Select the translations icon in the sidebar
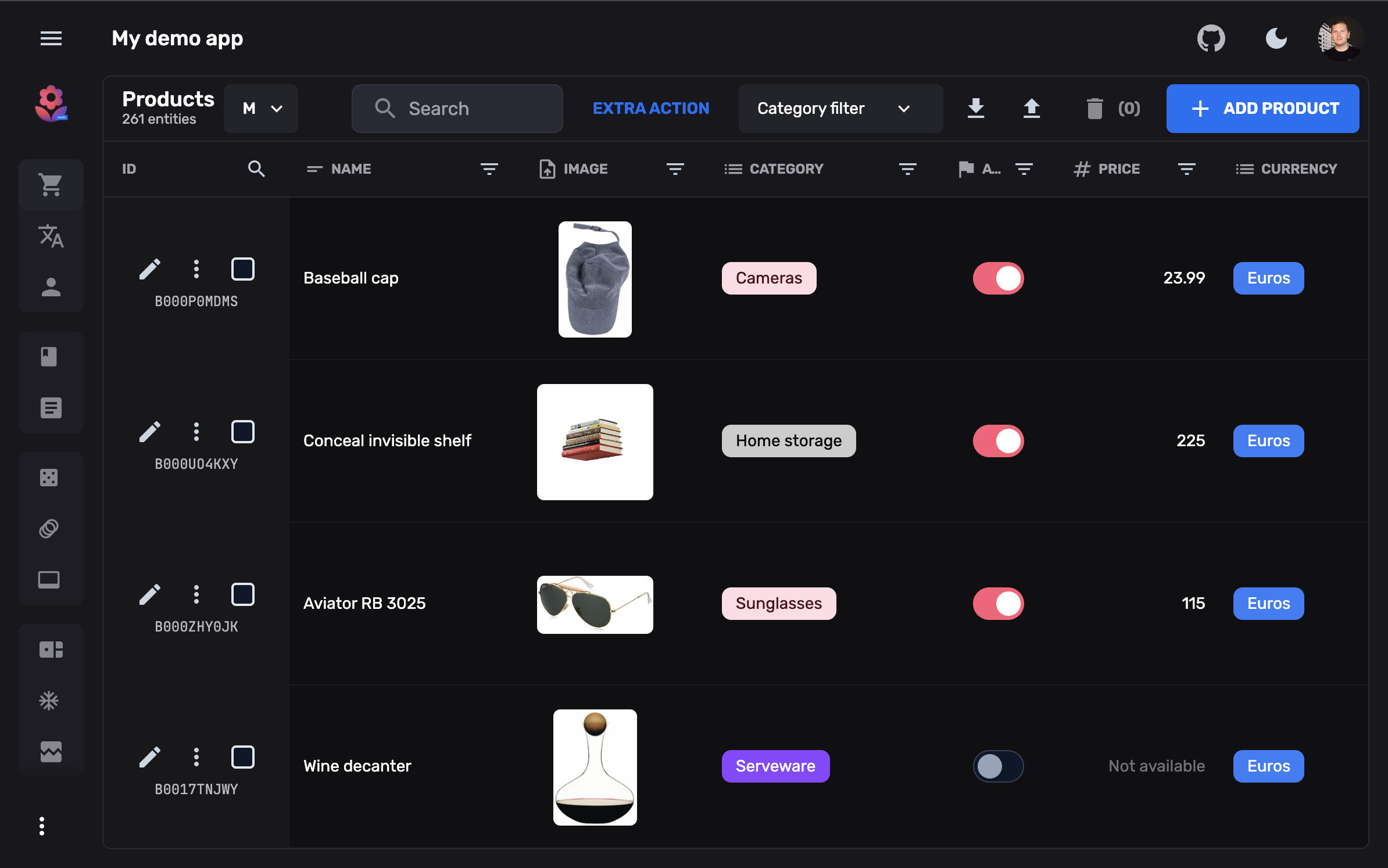The width and height of the screenshot is (1388, 868). (51, 236)
